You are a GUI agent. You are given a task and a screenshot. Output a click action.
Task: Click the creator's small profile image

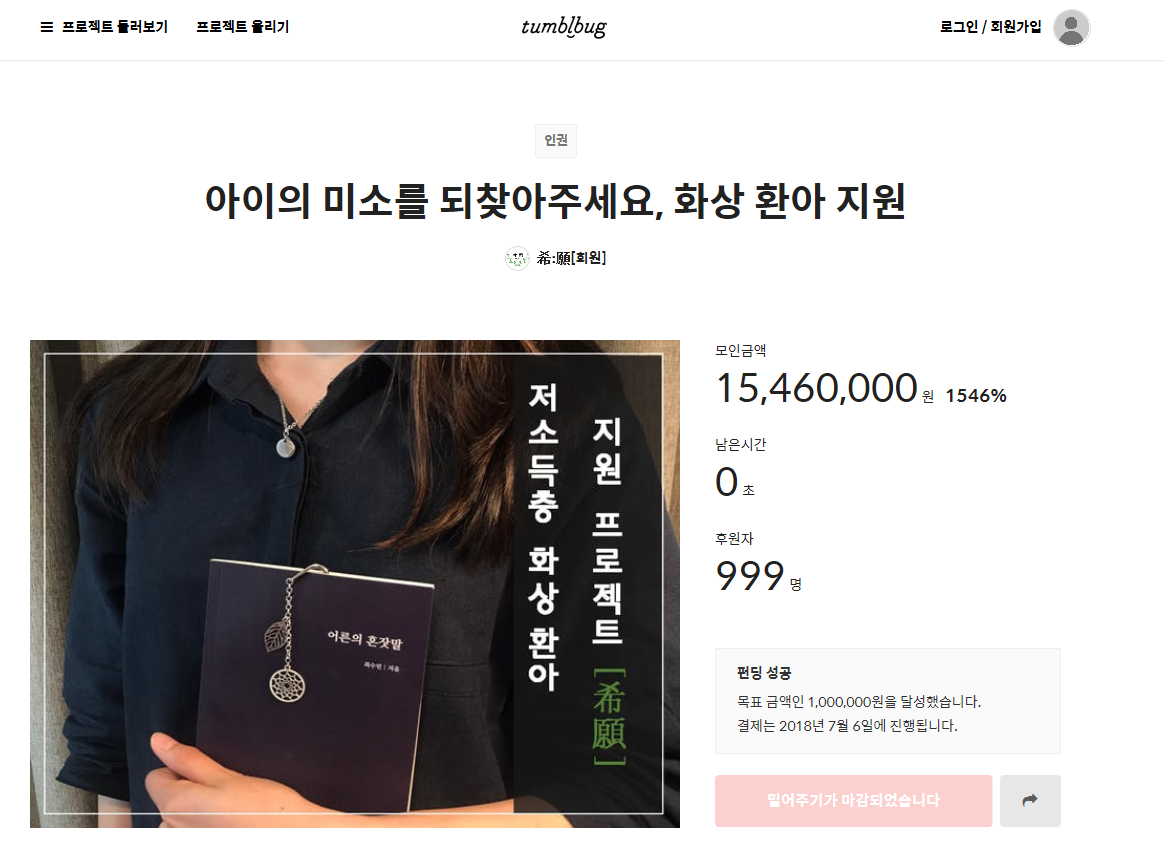(517, 258)
